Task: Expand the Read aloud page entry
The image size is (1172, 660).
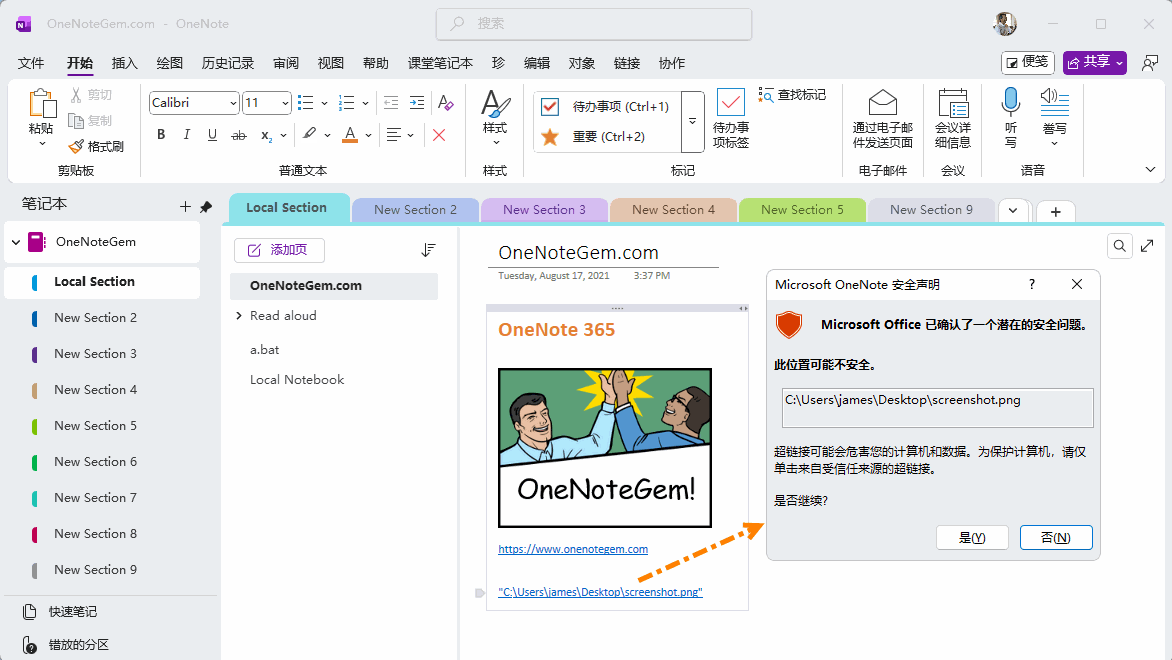Action: click(240, 315)
